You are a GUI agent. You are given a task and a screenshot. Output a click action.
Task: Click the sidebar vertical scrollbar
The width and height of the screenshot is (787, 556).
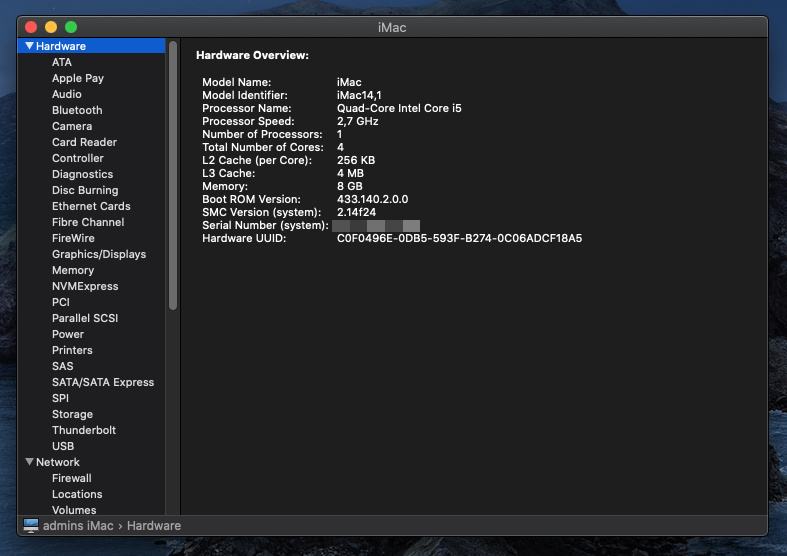pos(173,175)
